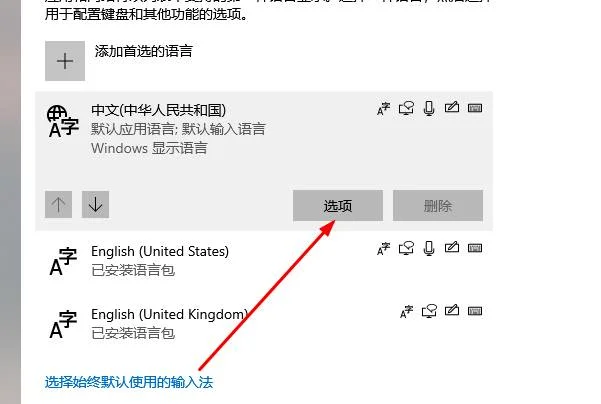The height and width of the screenshot is (404, 601).
Task: Open 选项 for Chinese language
Action: click(338, 205)
